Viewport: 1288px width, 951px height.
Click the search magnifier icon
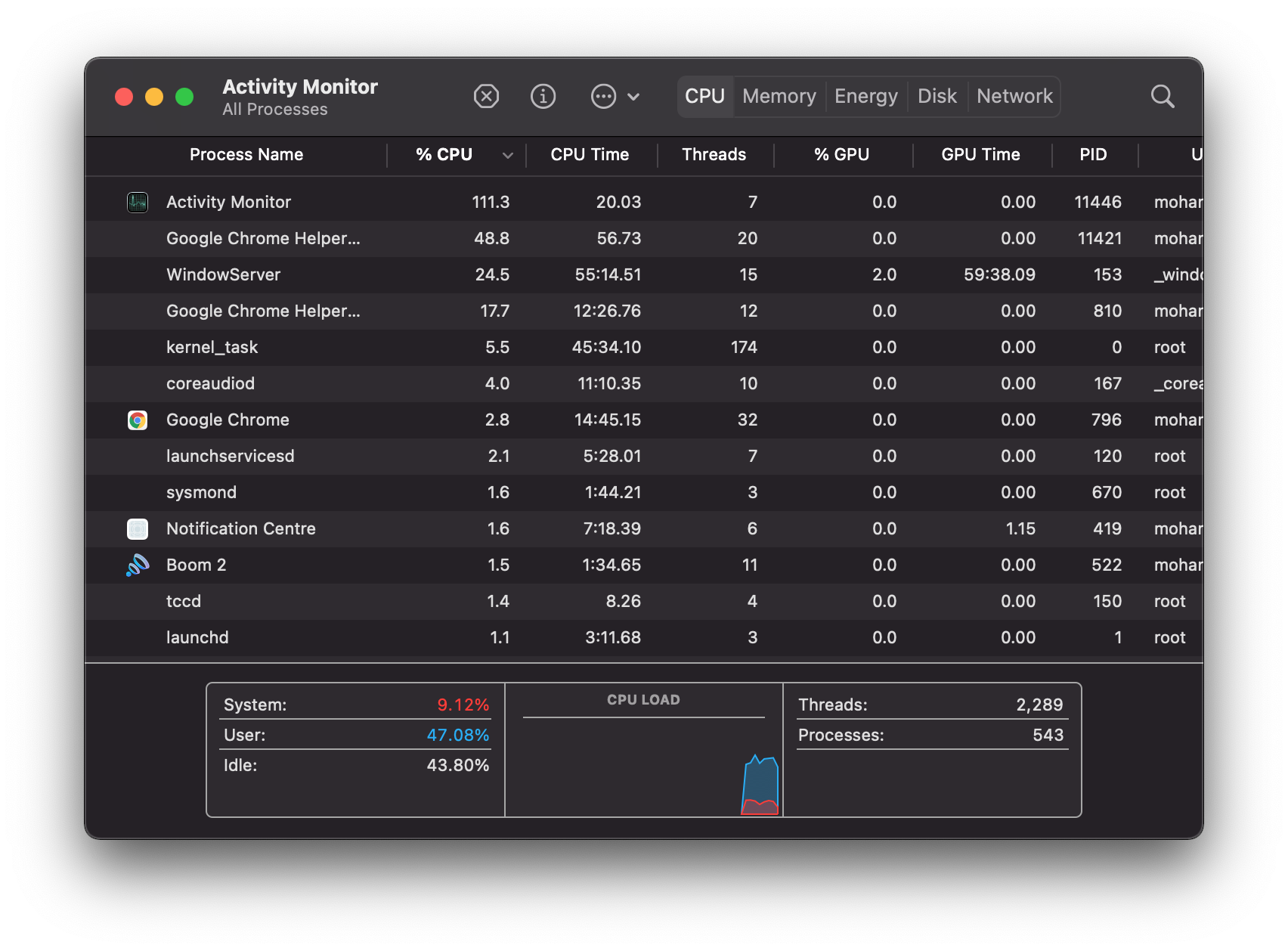[1163, 97]
